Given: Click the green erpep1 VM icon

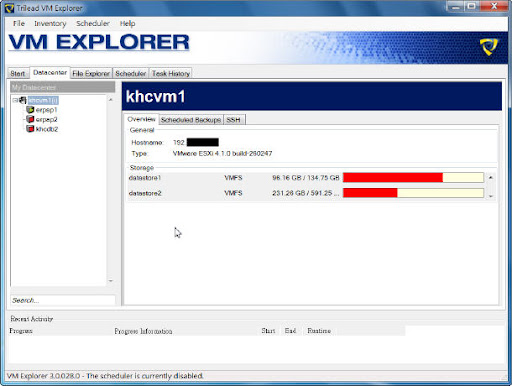Looking at the screenshot, I should 30,110.
